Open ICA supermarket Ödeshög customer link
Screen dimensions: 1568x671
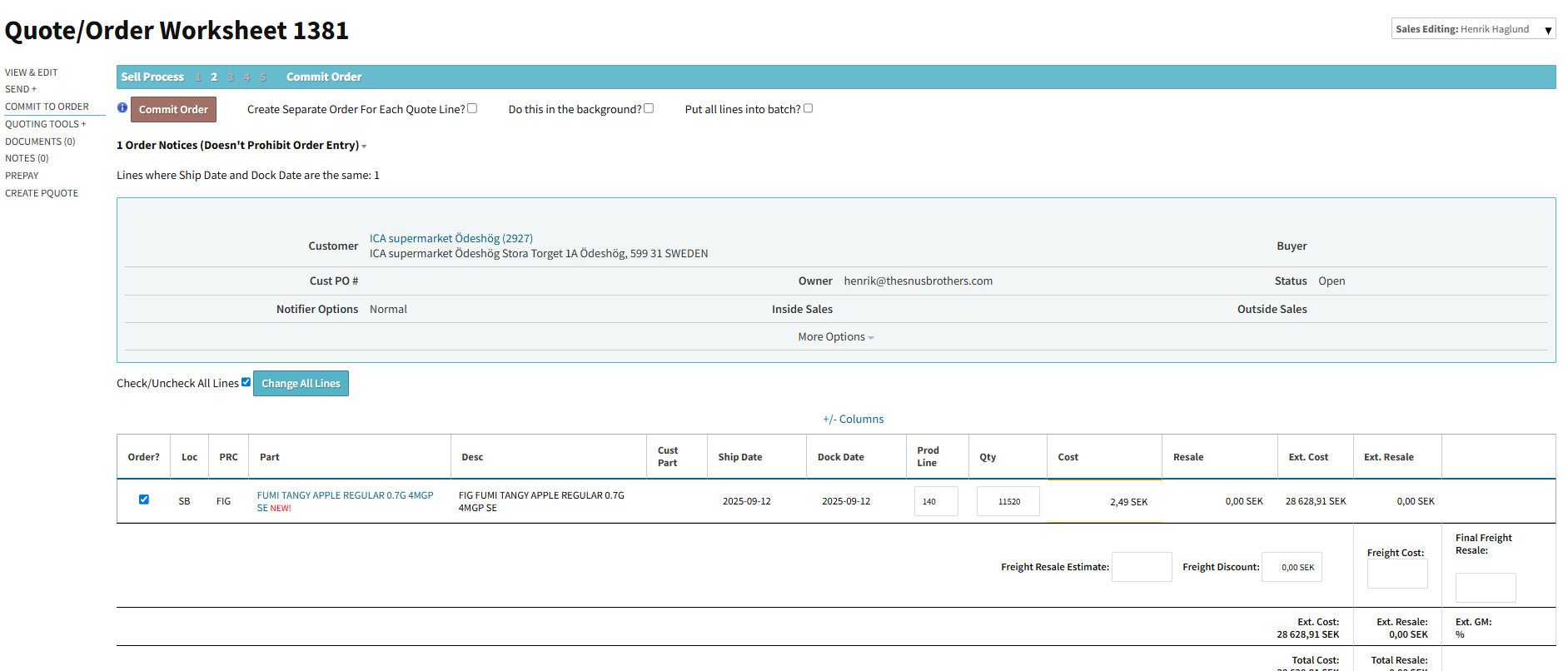click(x=450, y=239)
